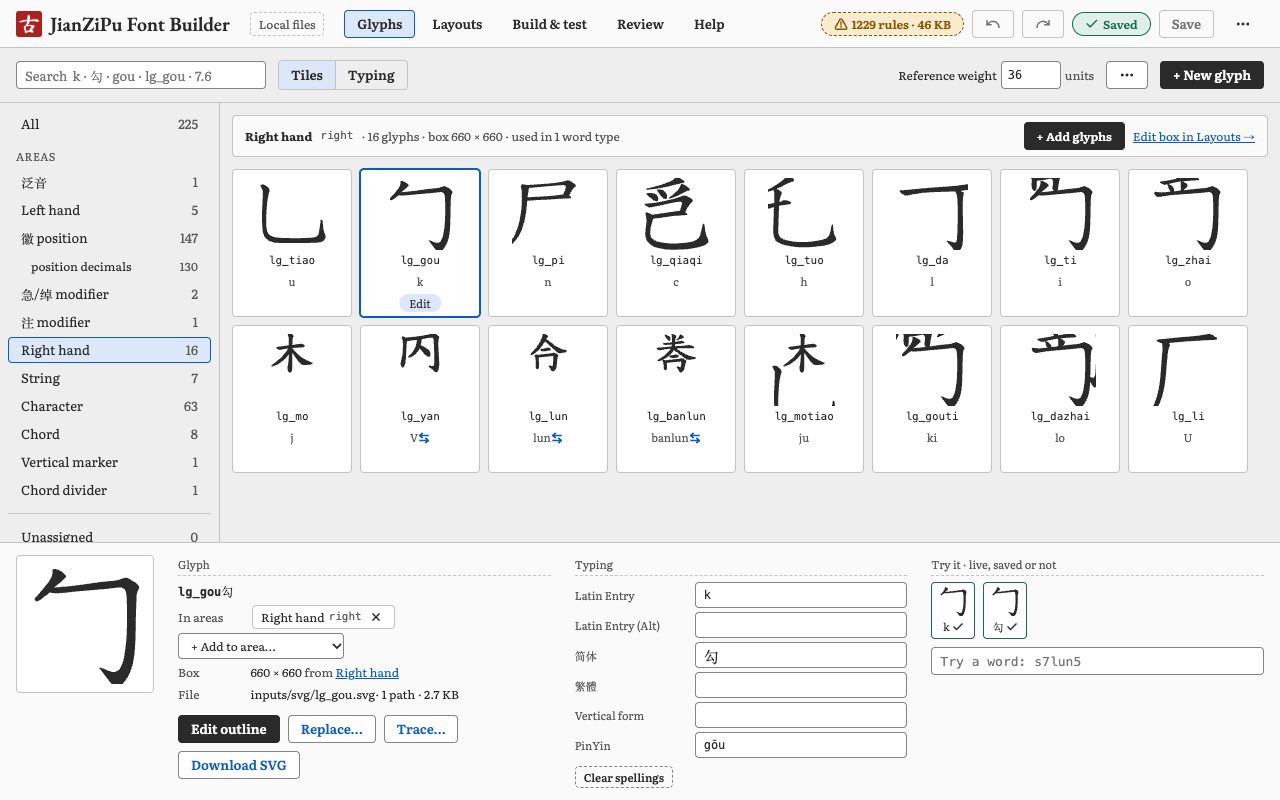This screenshot has width=1280, height=800.
Task: Redo the last undone change
Action: pos(1043,25)
